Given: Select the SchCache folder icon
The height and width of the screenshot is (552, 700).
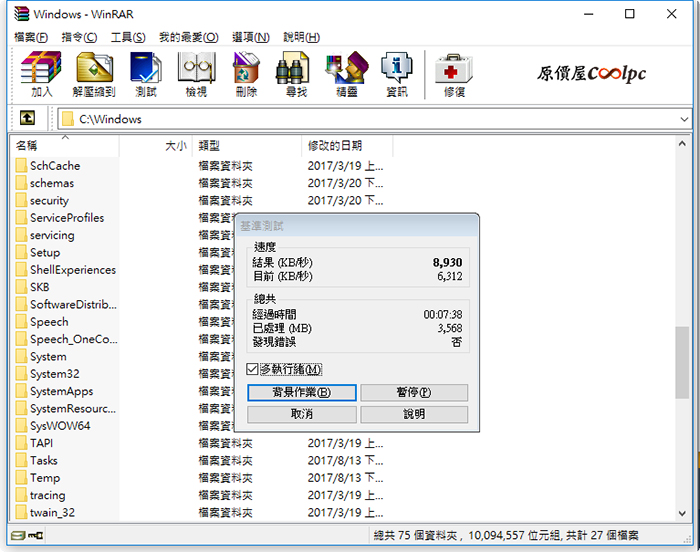Looking at the screenshot, I should pyautogui.click(x=21, y=165).
